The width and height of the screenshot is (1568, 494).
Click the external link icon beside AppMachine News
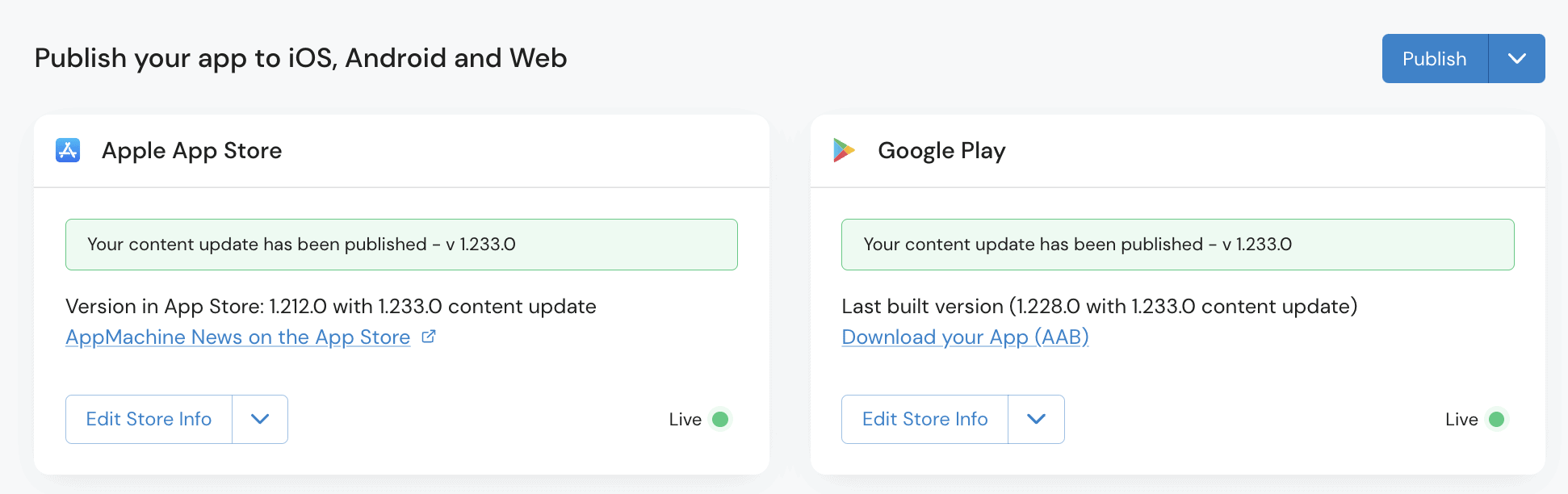[429, 337]
